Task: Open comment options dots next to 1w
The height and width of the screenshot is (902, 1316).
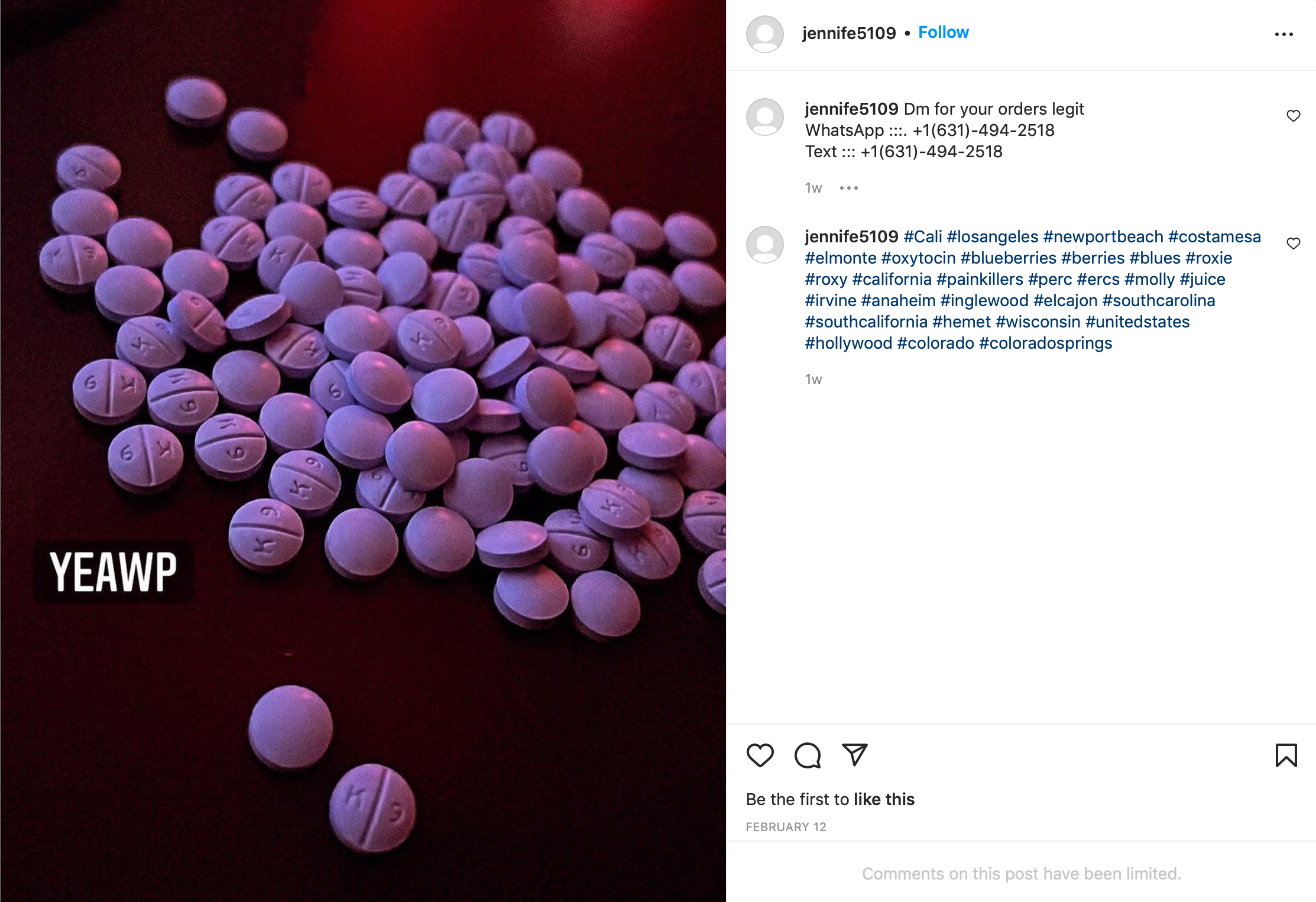Action: 849,188
